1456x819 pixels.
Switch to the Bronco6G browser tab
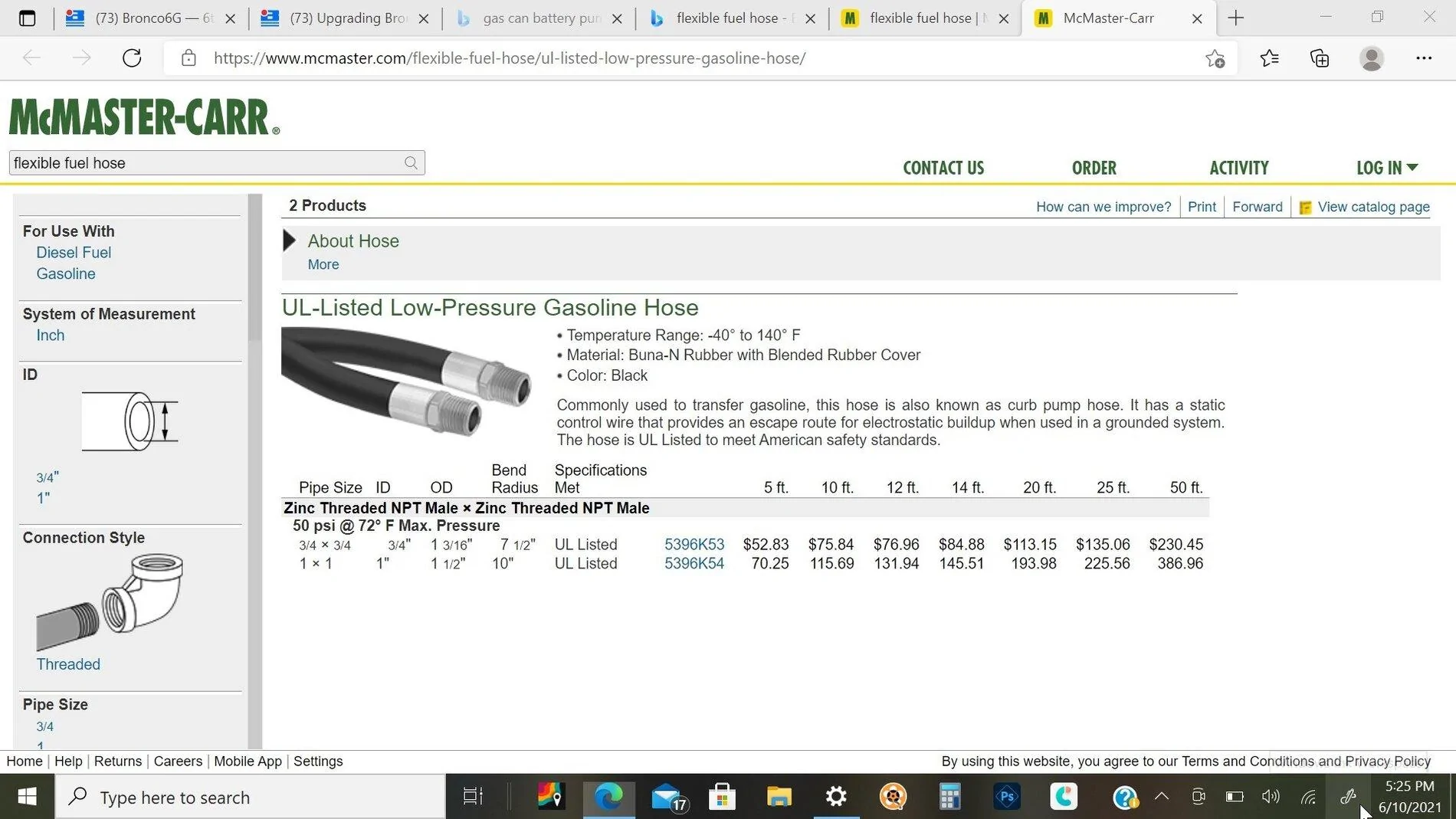click(151, 18)
